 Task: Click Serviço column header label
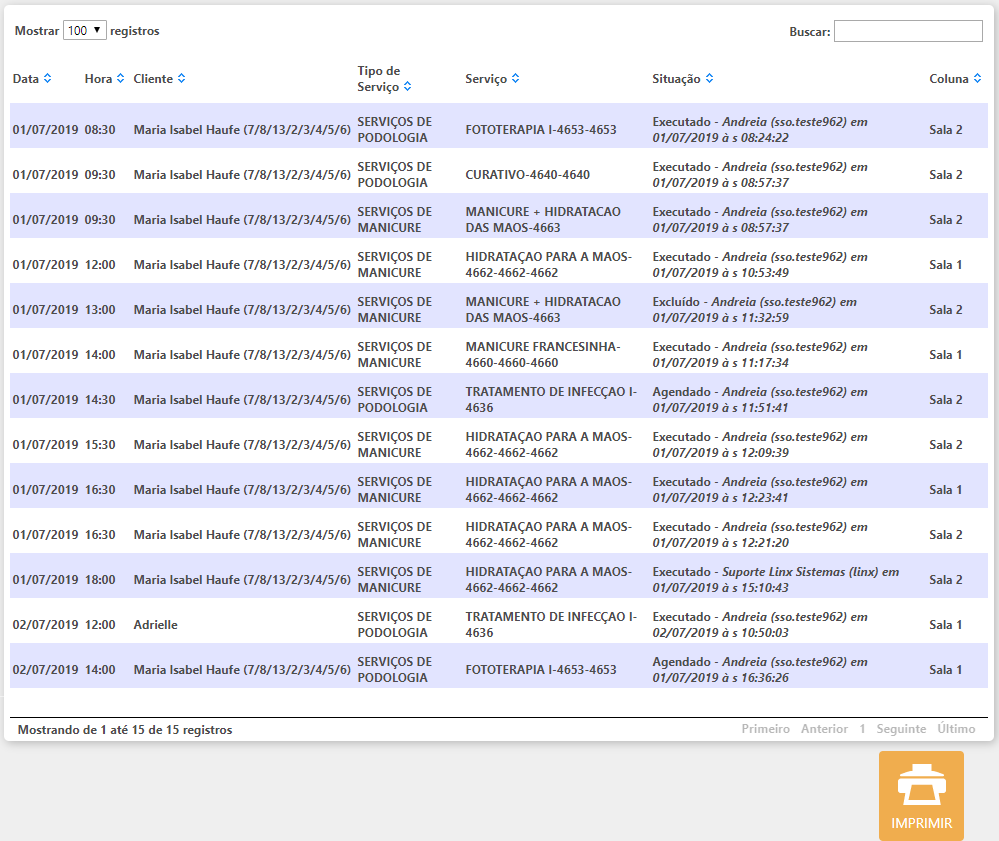point(486,78)
